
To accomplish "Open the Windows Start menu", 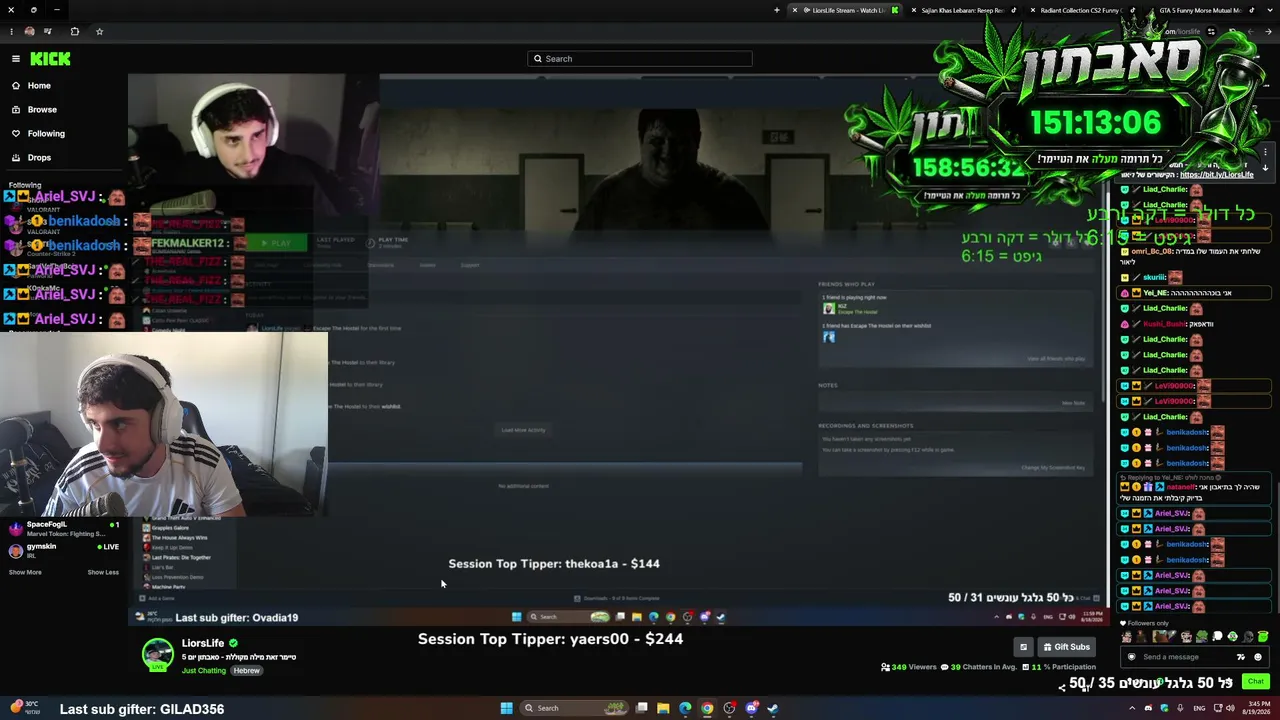I will click(x=506, y=708).
